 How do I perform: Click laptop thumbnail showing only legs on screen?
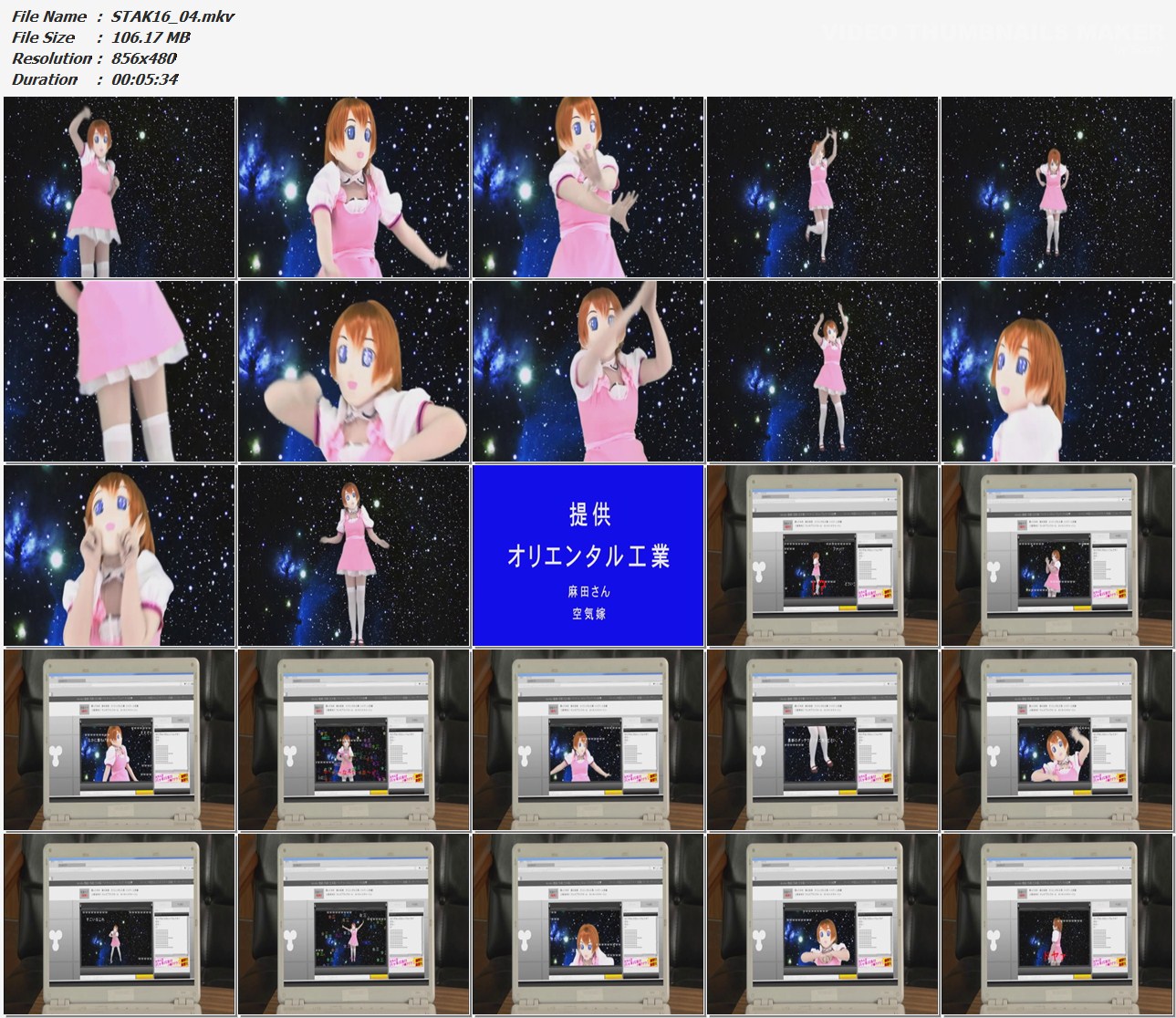pyautogui.click(x=823, y=740)
